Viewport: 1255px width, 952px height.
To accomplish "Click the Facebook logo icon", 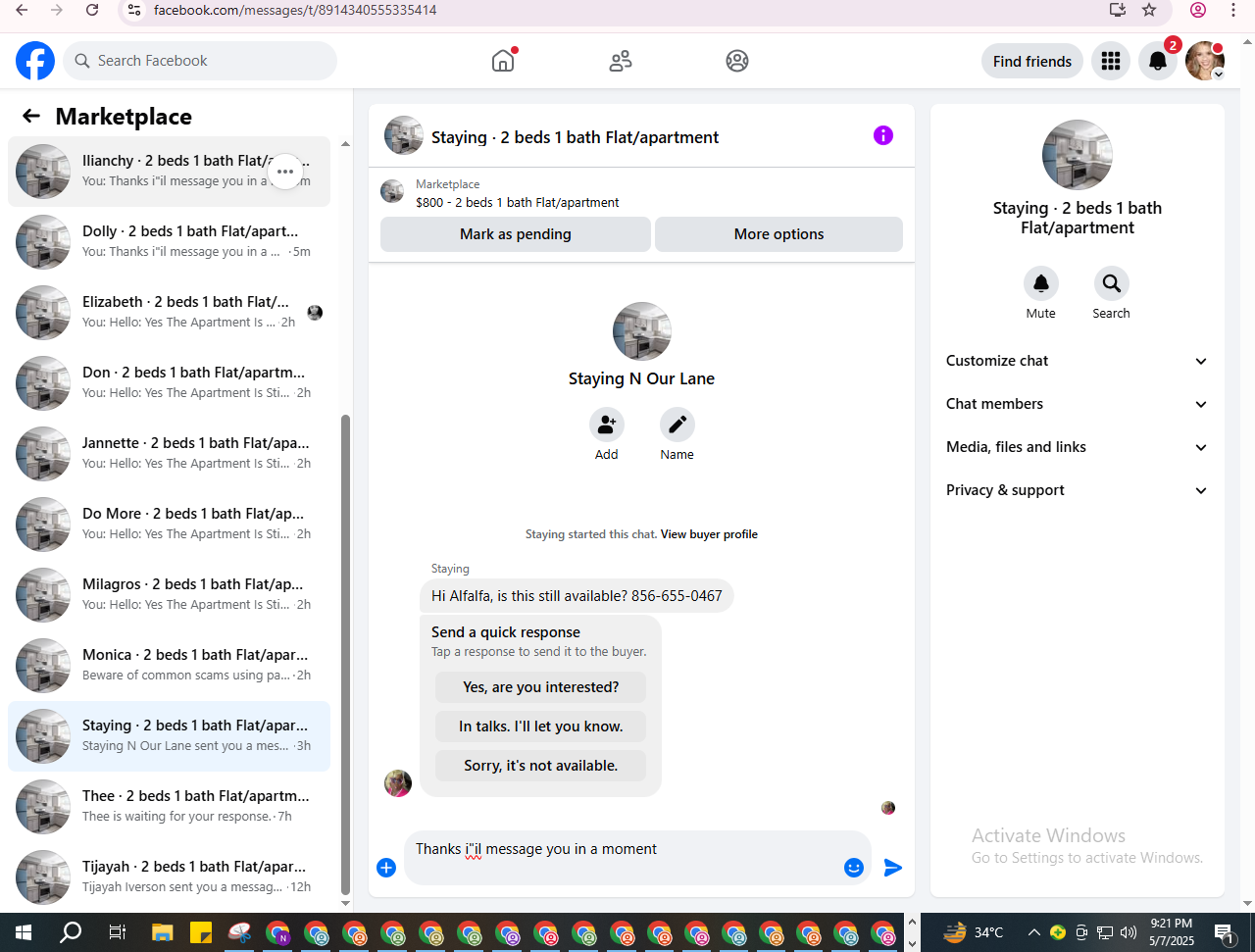I will pyautogui.click(x=35, y=61).
